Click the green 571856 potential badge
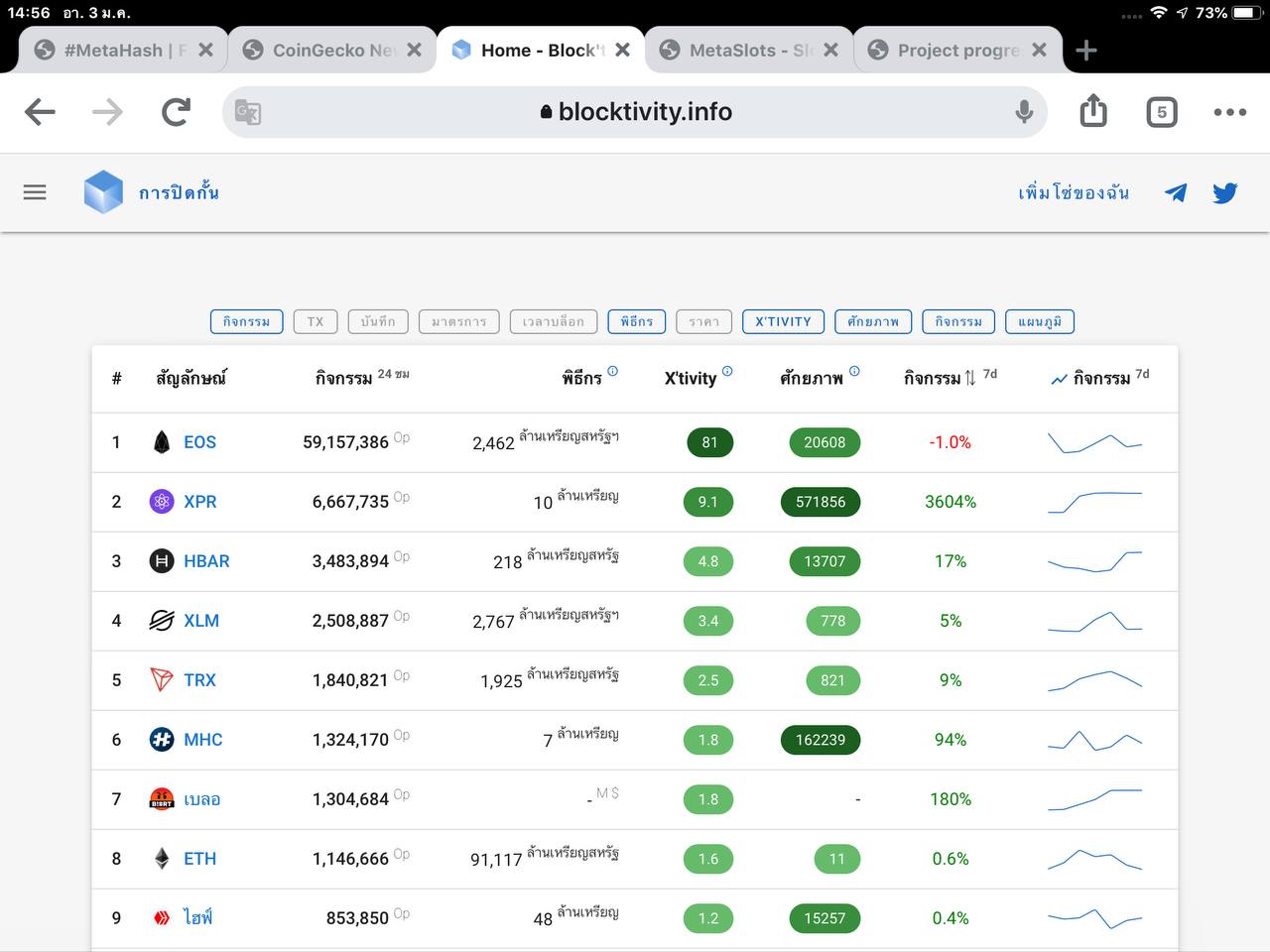This screenshot has height=952, width=1270. point(821,502)
